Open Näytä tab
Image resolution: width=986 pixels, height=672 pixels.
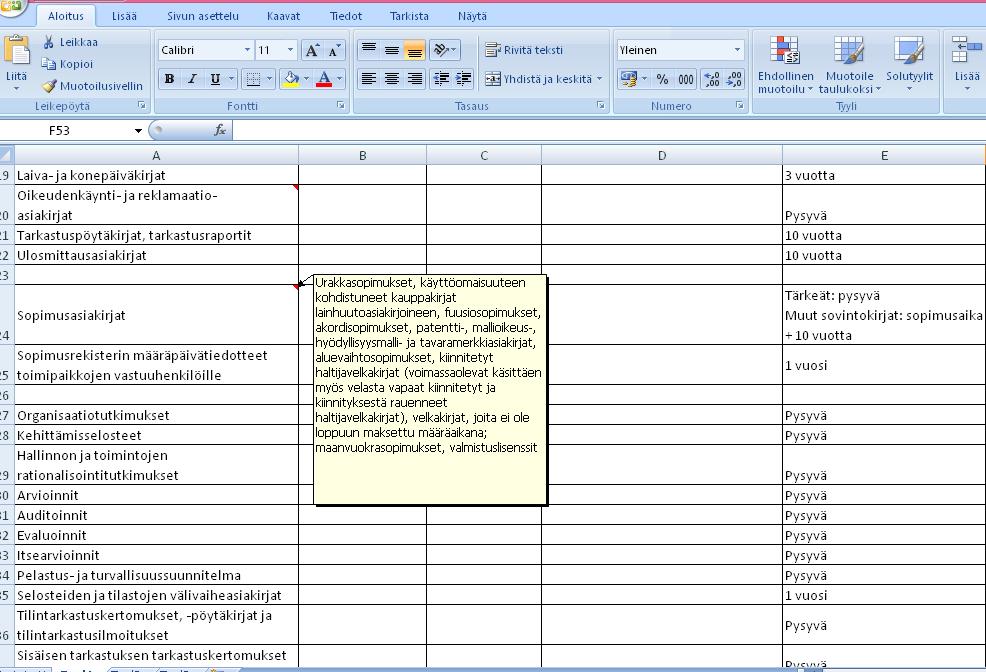click(472, 16)
